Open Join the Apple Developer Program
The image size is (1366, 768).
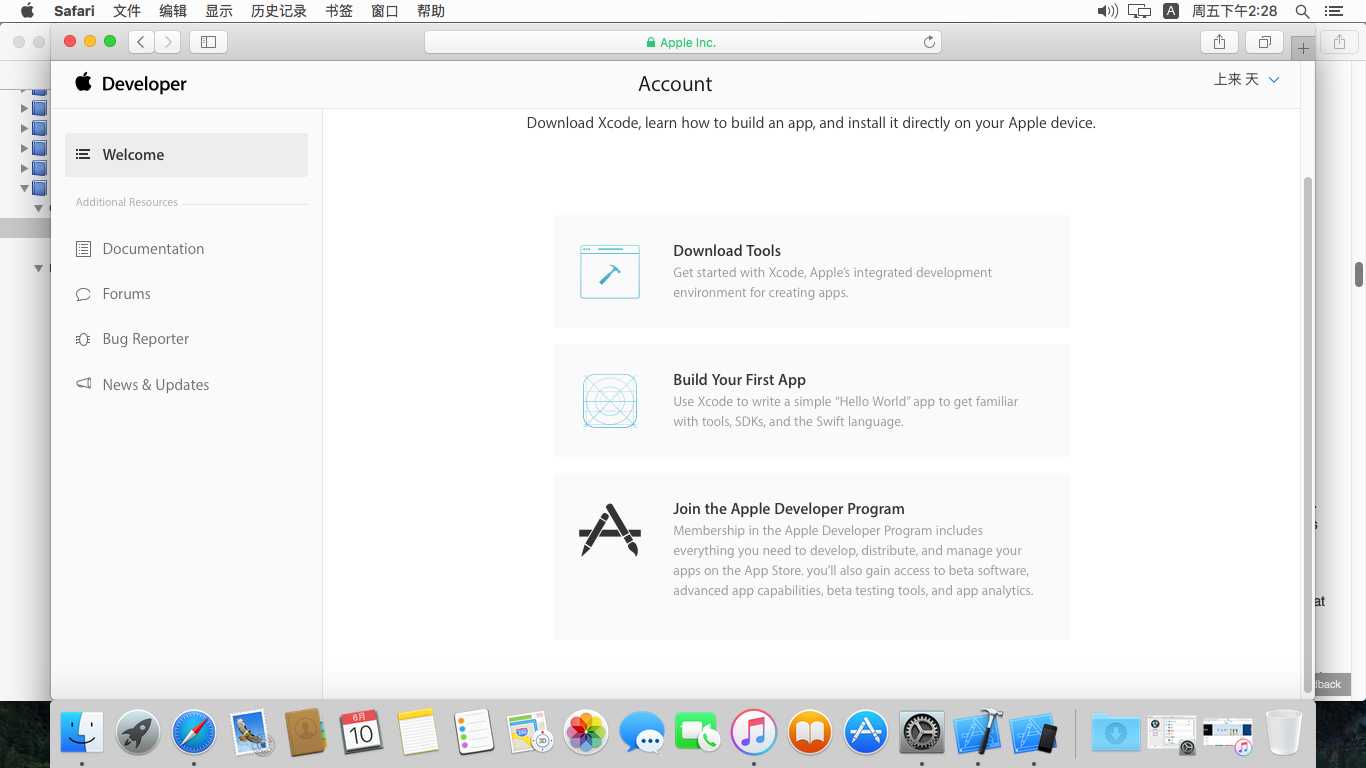(x=789, y=509)
